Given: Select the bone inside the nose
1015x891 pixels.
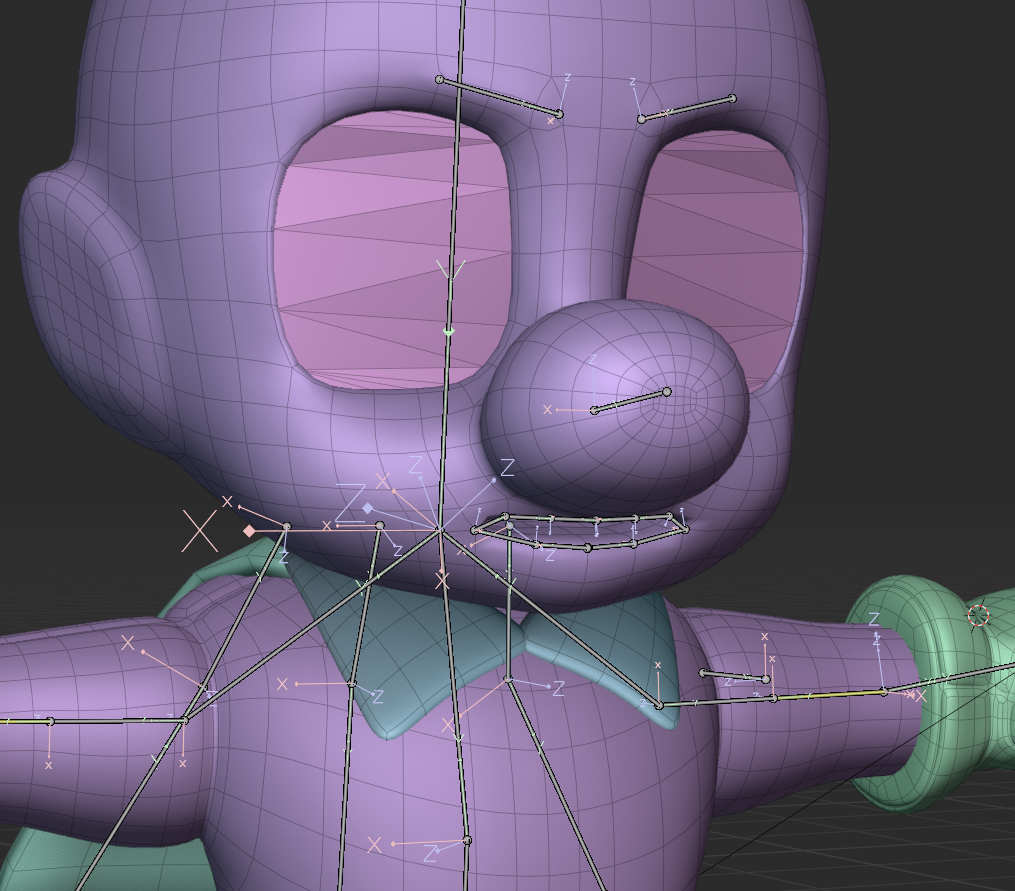Looking at the screenshot, I should 631,401.
